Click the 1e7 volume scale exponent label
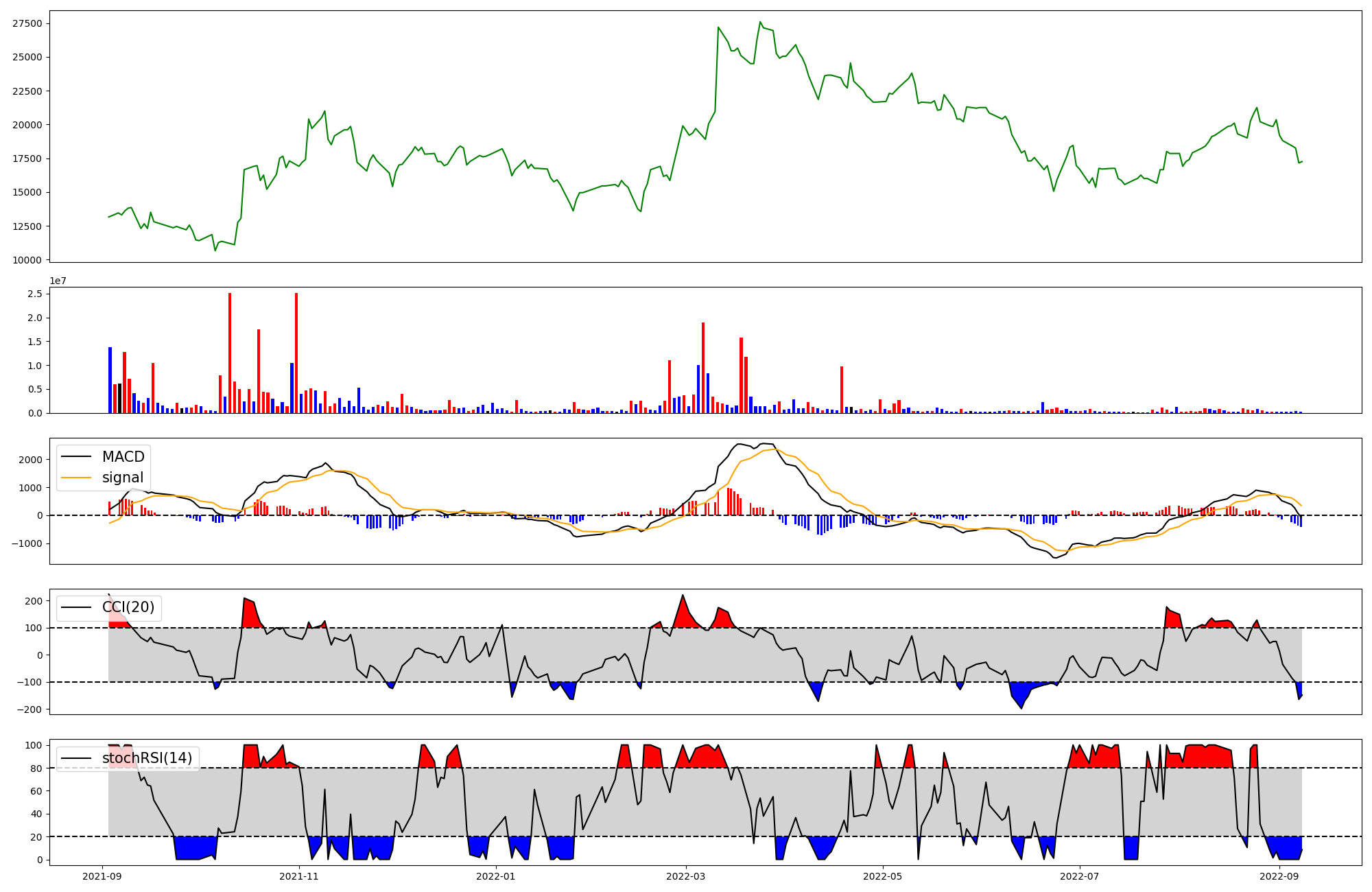Image resolution: width=1372 pixels, height=892 pixels. click(x=58, y=281)
